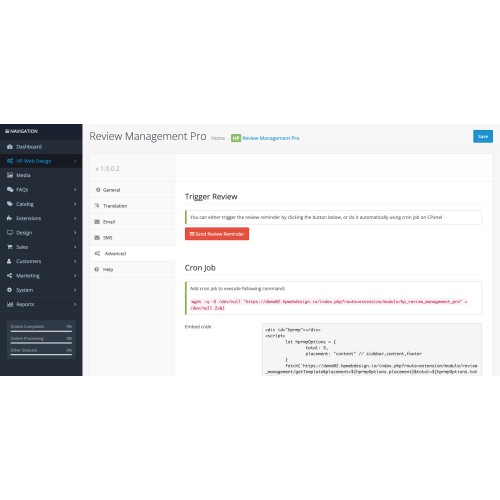Select the SMS tab
Image resolution: width=500 pixels, height=500 pixels.
point(132,238)
